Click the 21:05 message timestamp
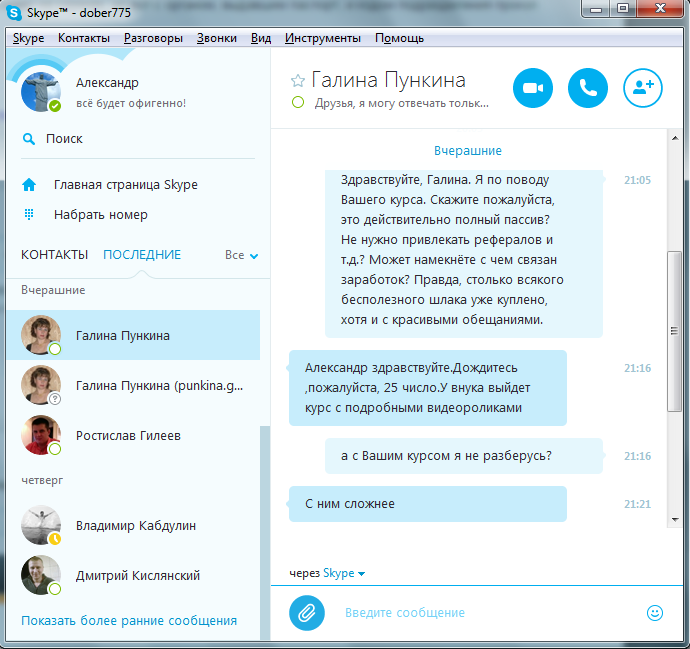This screenshot has width=690, height=649. (637, 180)
